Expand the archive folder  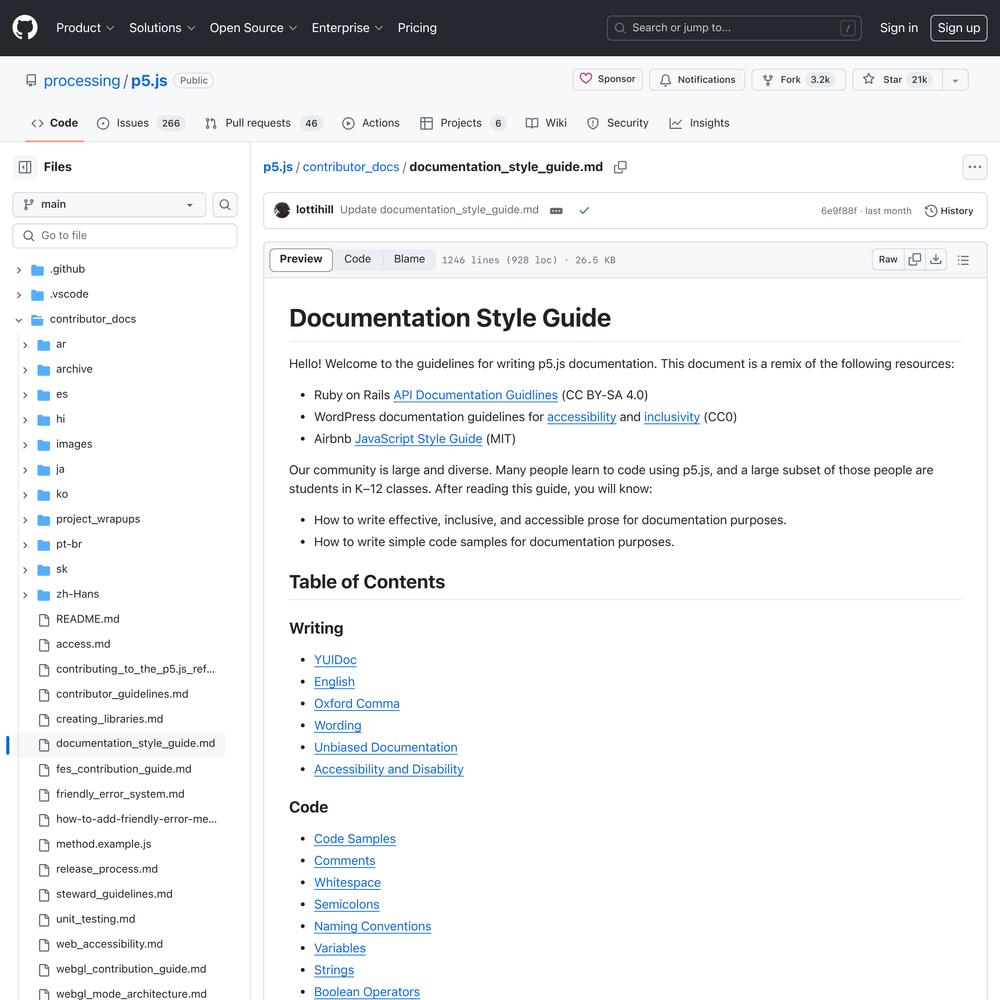point(26,370)
